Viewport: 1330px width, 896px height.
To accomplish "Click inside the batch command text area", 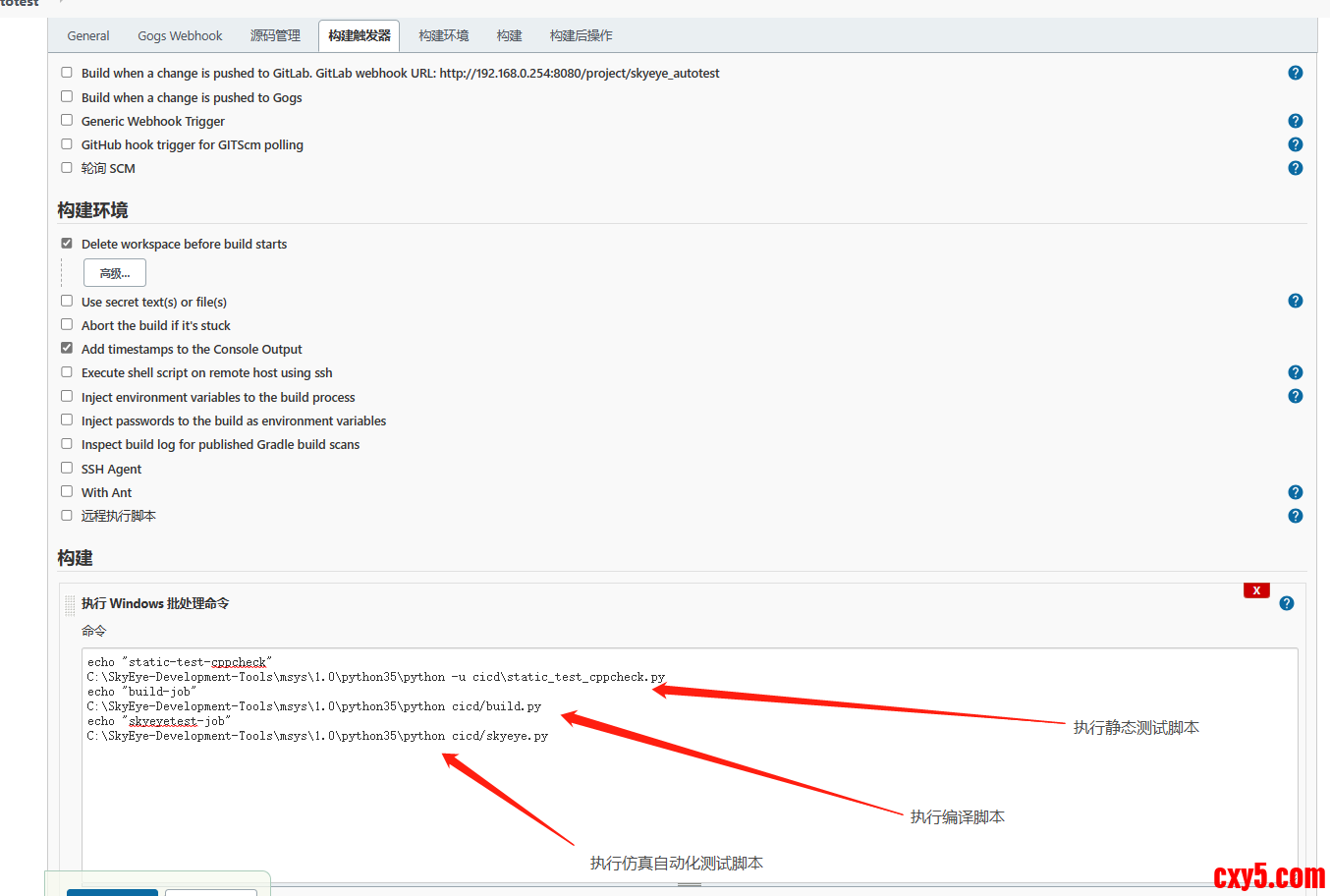I will point(688,796).
